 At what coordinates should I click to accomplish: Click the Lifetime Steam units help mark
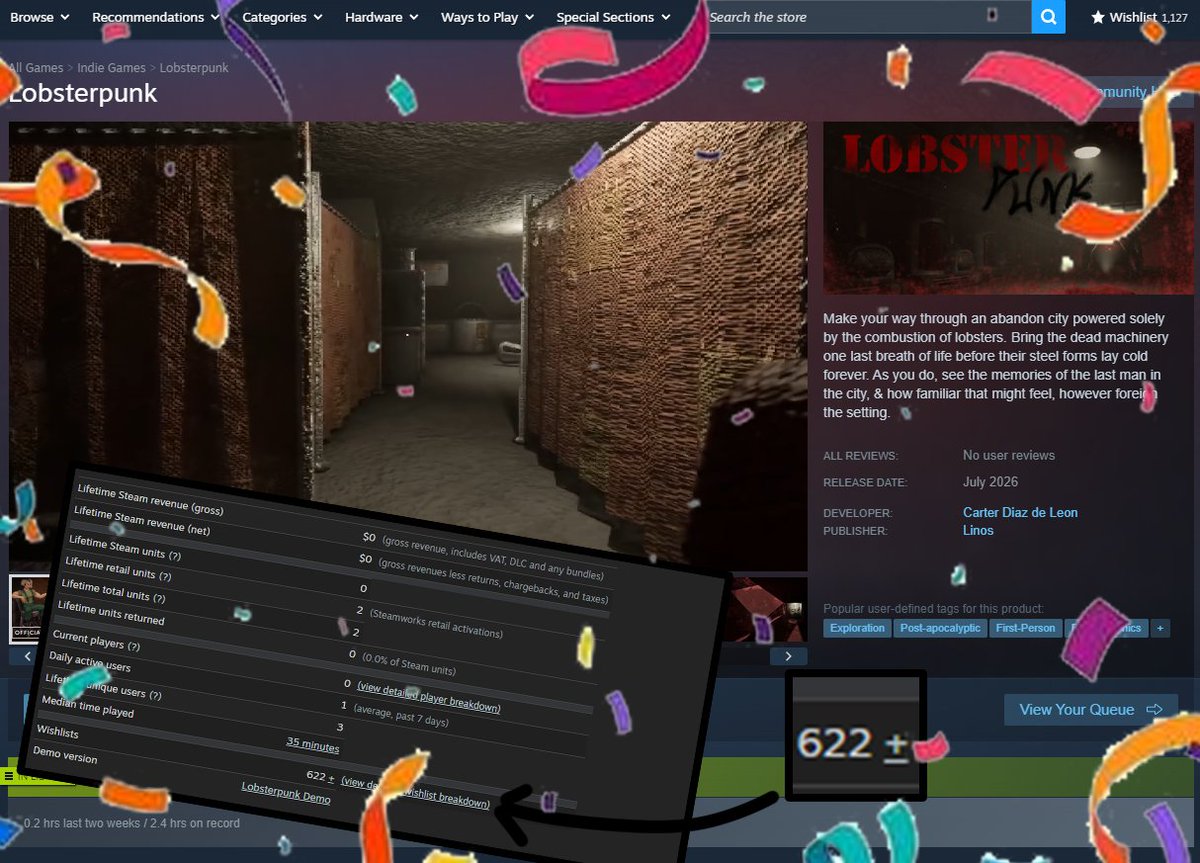click(174, 554)
